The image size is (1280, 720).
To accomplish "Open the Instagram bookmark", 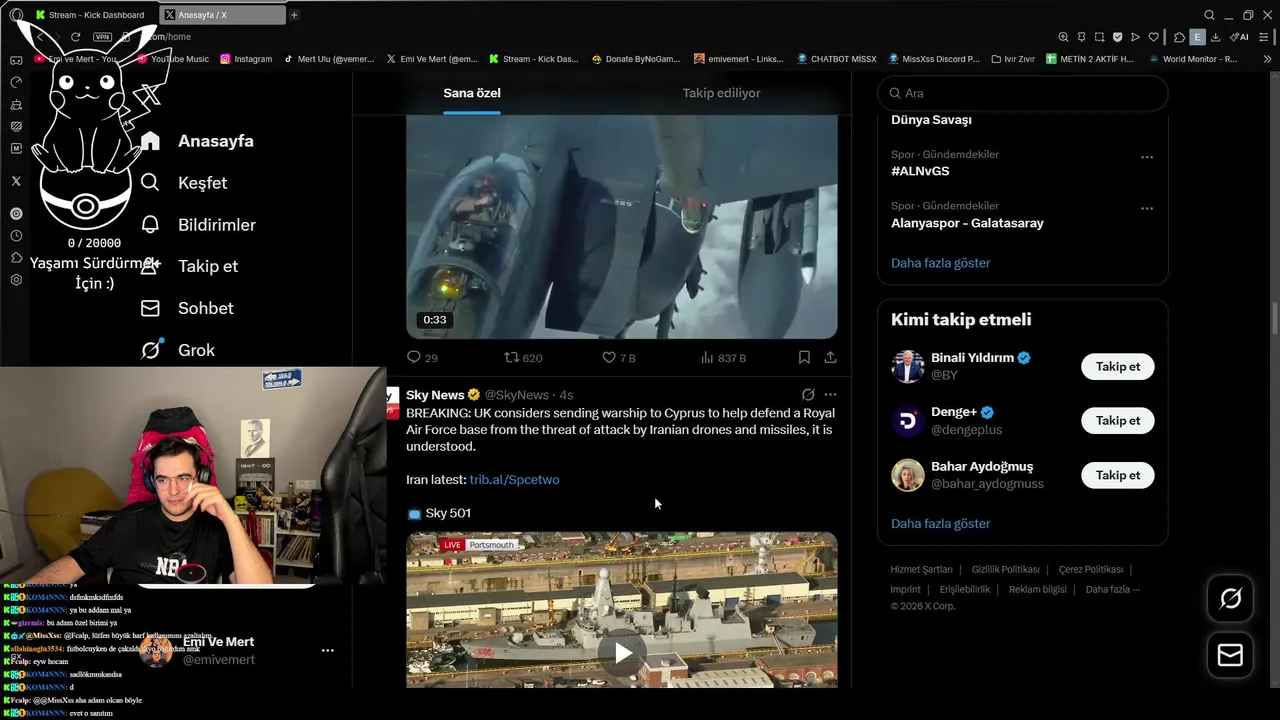I will (x=246, y=59).
